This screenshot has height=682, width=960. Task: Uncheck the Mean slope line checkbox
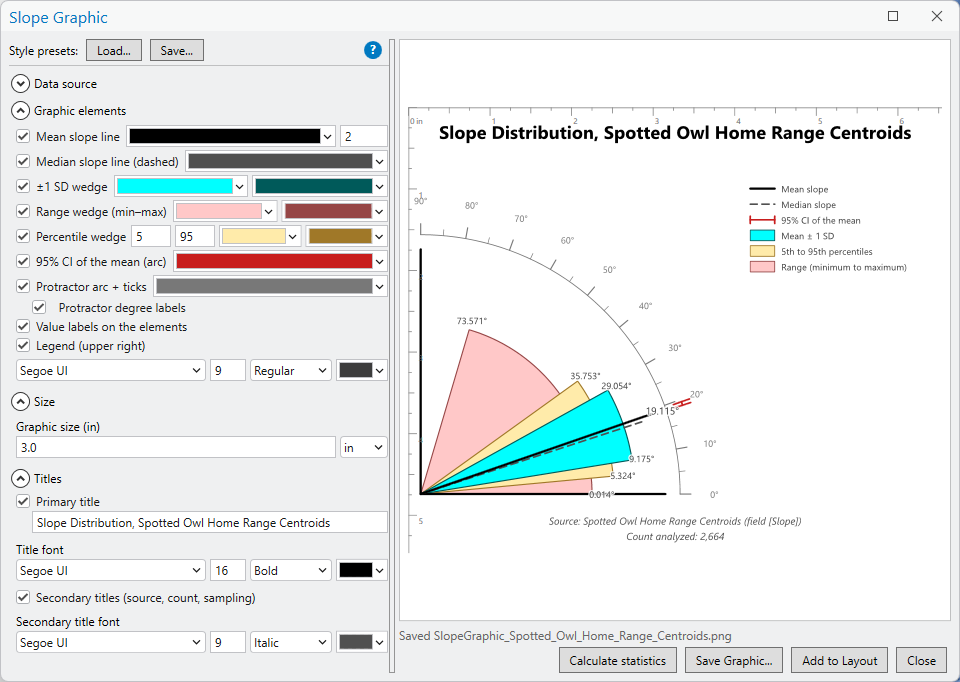coord(23,137)
